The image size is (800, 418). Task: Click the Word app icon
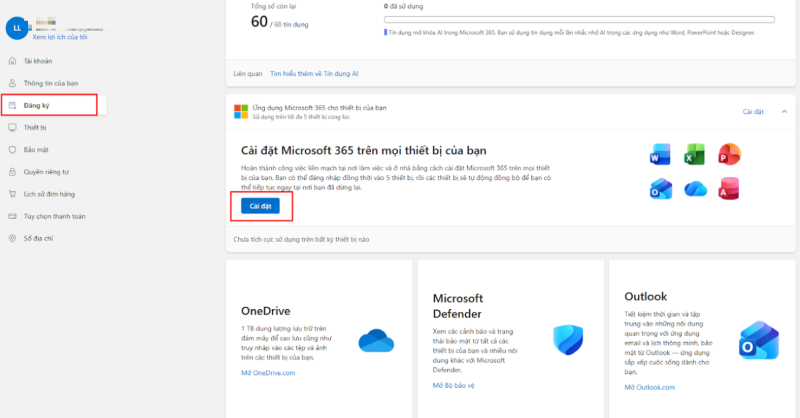(660, 155)
